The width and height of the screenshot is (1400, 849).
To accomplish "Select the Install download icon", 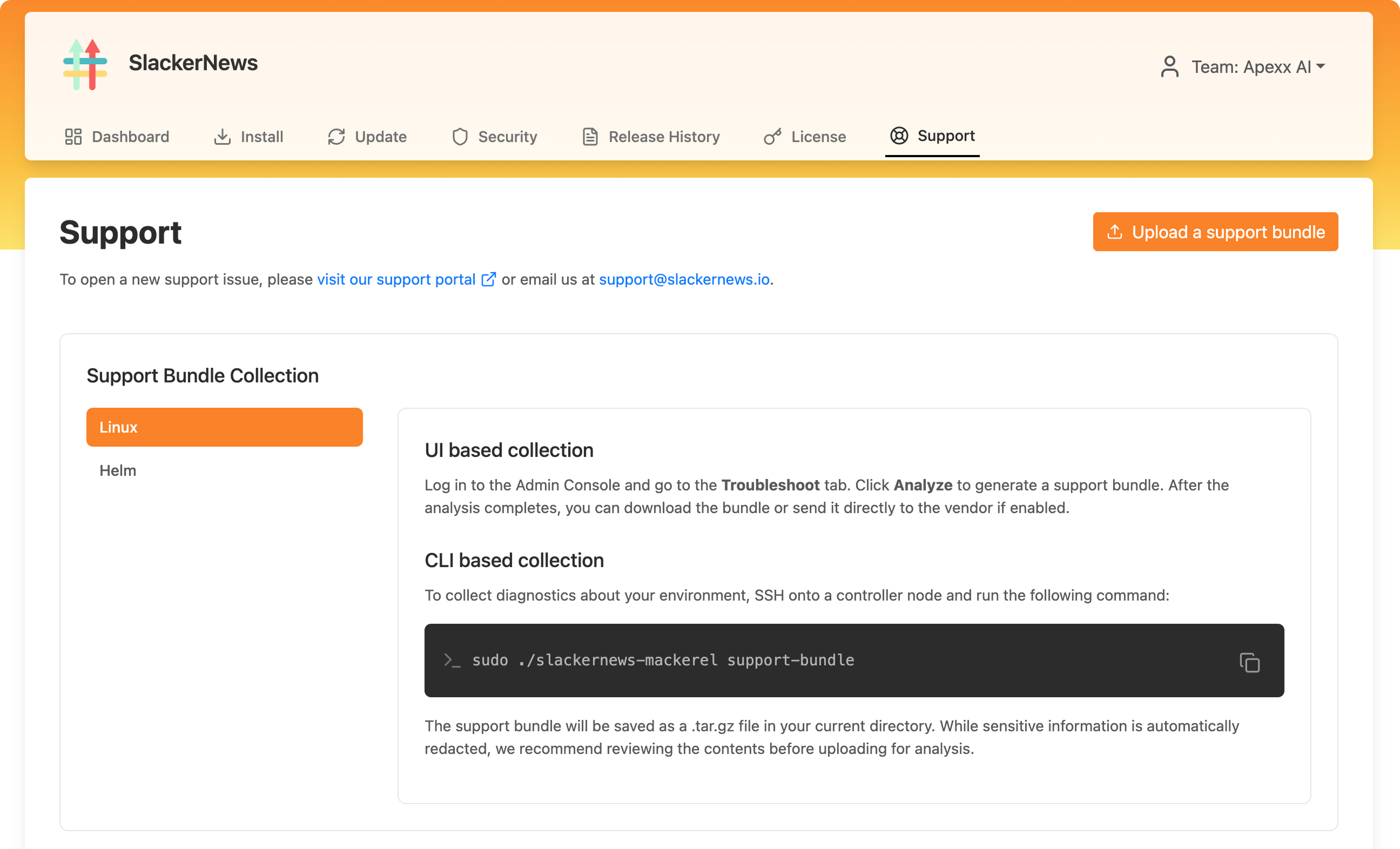I will pos(222,137).
